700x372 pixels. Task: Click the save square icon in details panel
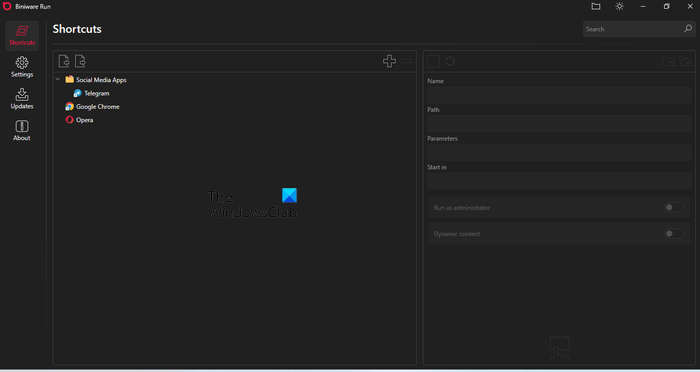coord(433,61)
